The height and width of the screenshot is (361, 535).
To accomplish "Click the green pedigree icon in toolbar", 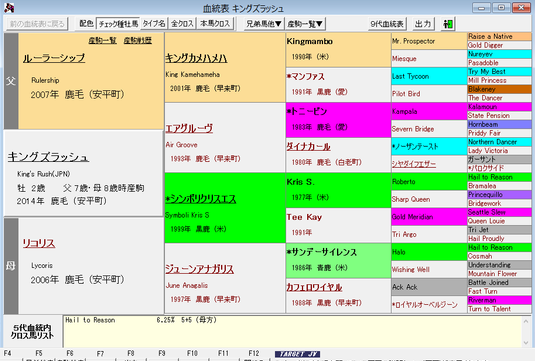I will pos(448,24).
